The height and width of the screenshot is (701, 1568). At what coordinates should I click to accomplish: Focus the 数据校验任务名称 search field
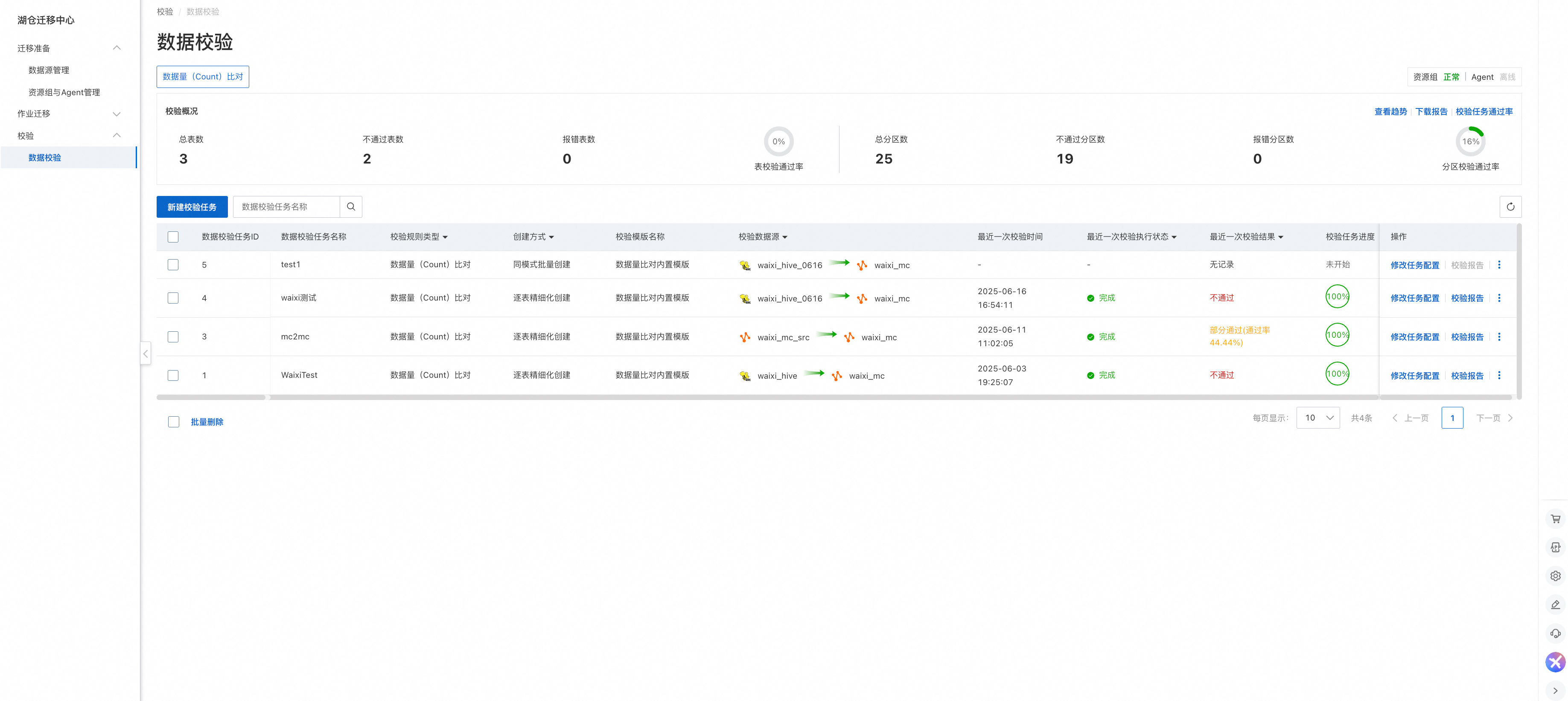click(x=286, y=207)
